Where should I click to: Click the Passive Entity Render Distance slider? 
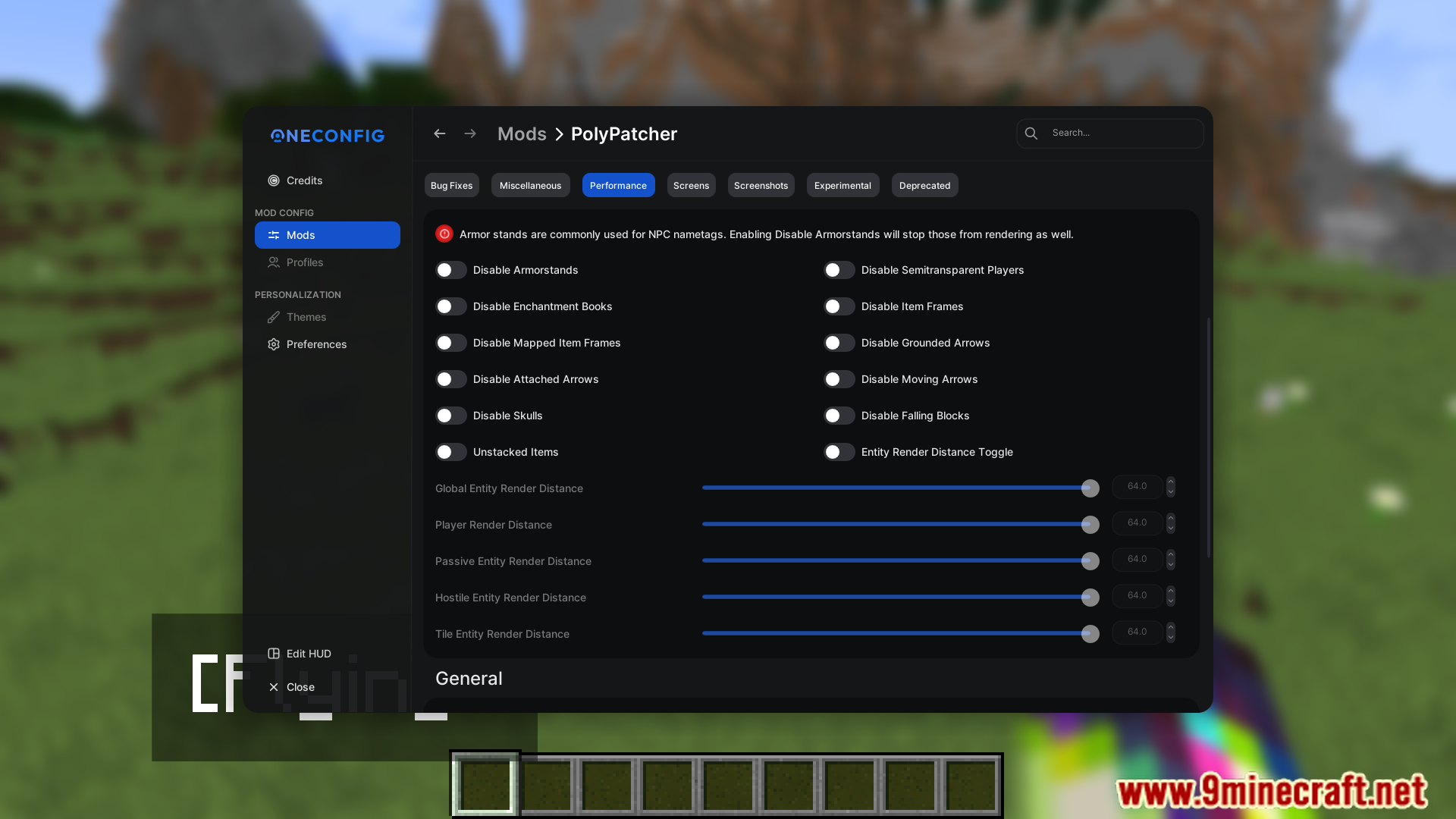pyautogui.click(x=900, y=561)
